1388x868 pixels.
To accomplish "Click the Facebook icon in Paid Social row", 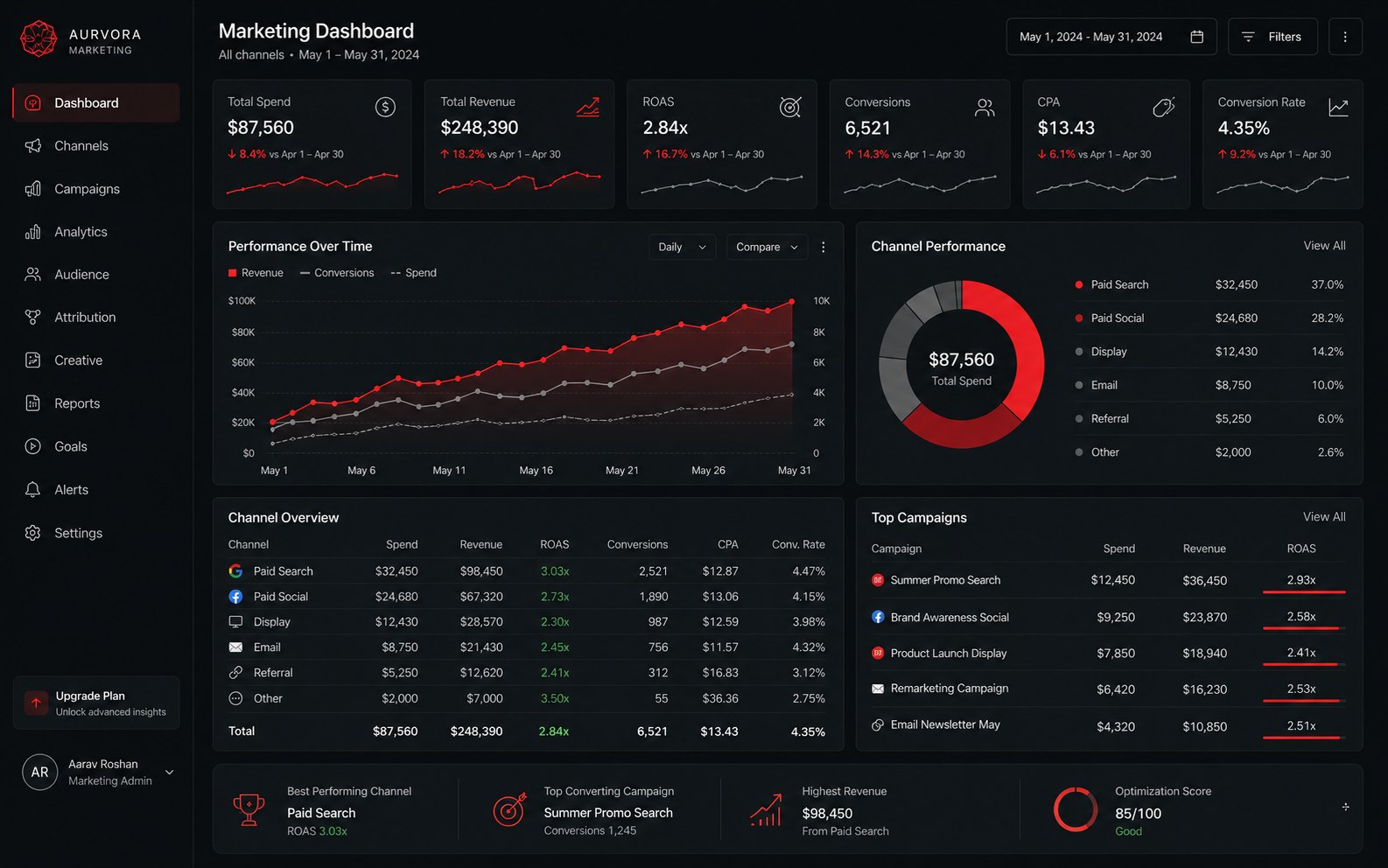I will tap(235, 597).
